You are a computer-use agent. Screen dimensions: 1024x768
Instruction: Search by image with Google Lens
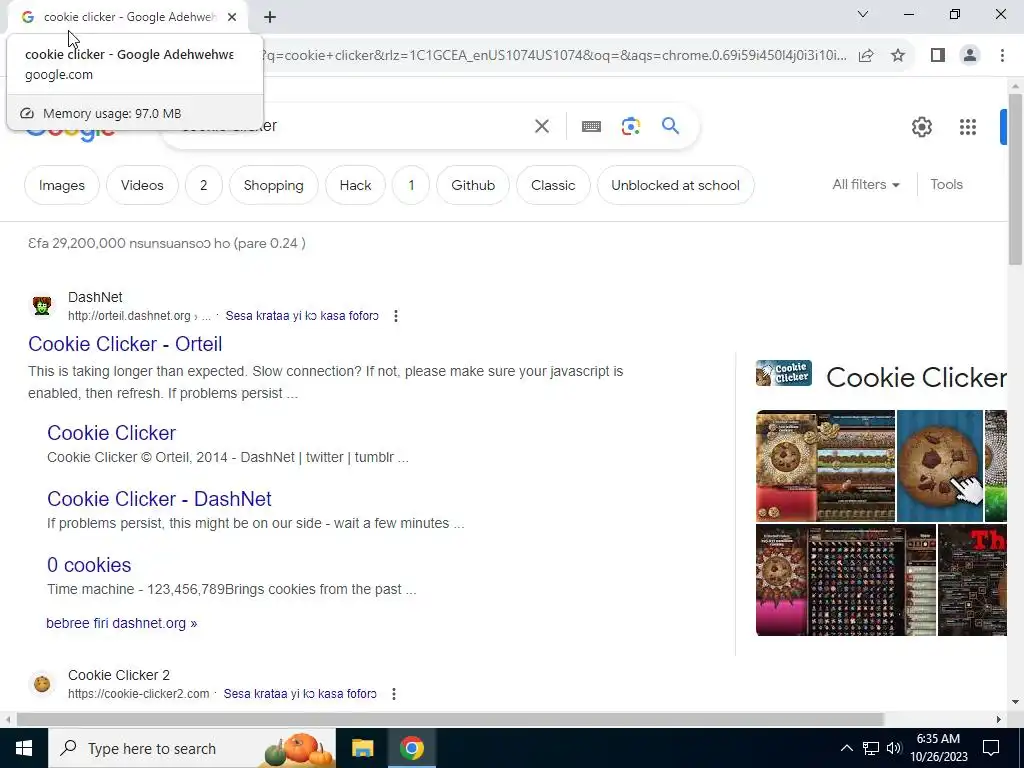[630, 126]
